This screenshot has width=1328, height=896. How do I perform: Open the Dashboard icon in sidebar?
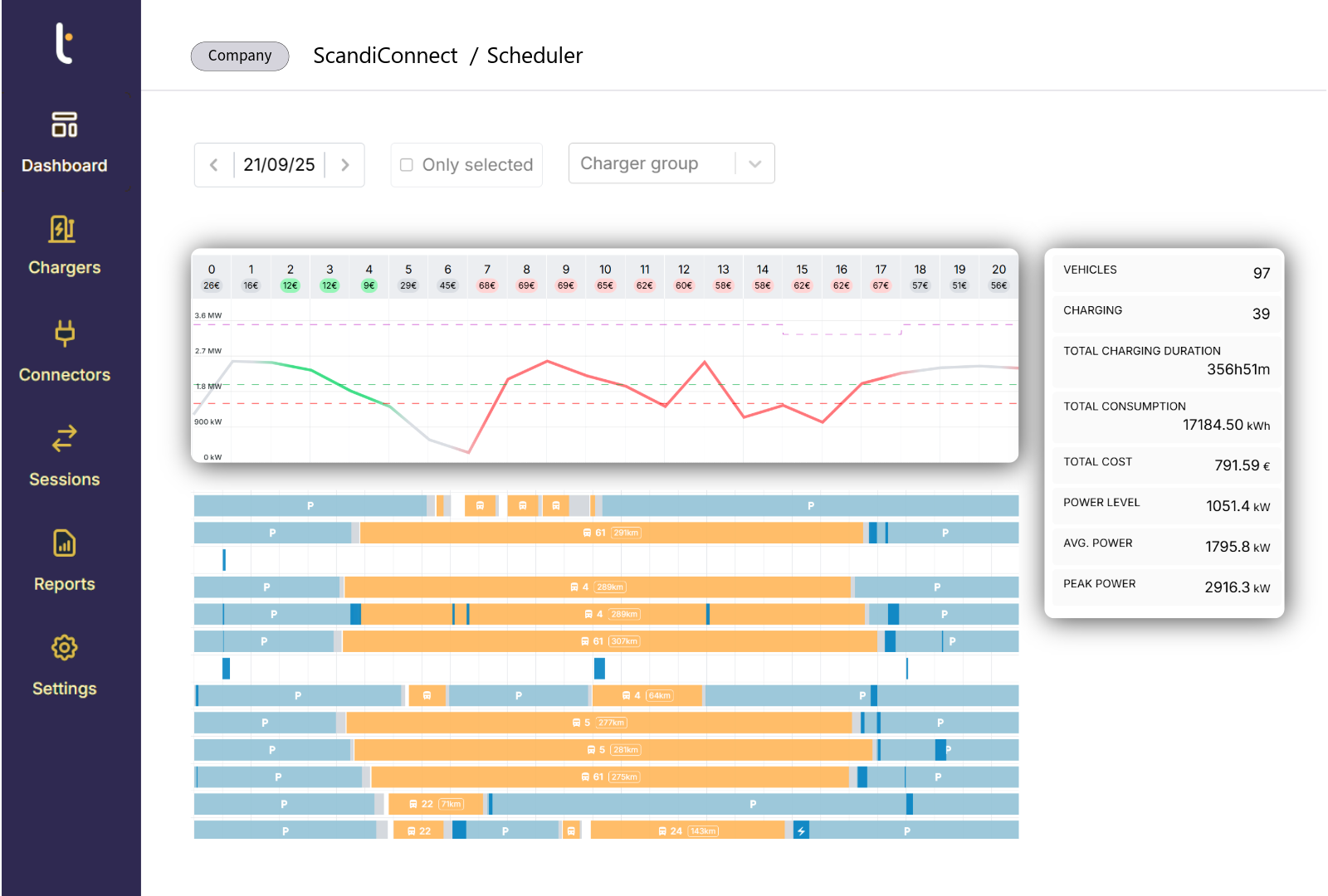[x=64, y=124]
